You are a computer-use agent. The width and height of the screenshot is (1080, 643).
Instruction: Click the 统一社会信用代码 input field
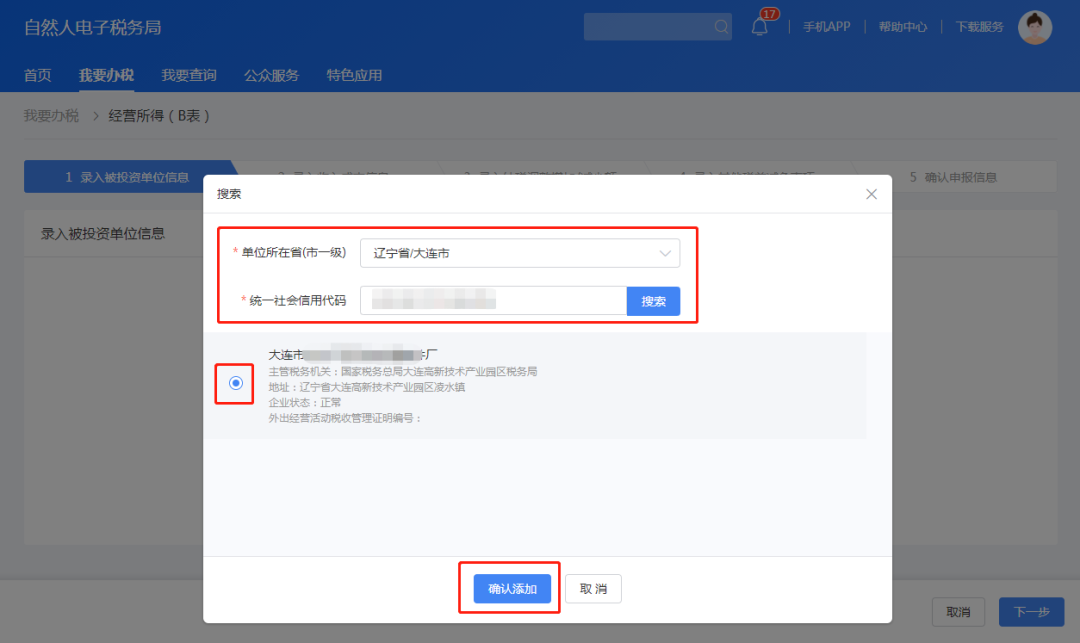[493, 301]
